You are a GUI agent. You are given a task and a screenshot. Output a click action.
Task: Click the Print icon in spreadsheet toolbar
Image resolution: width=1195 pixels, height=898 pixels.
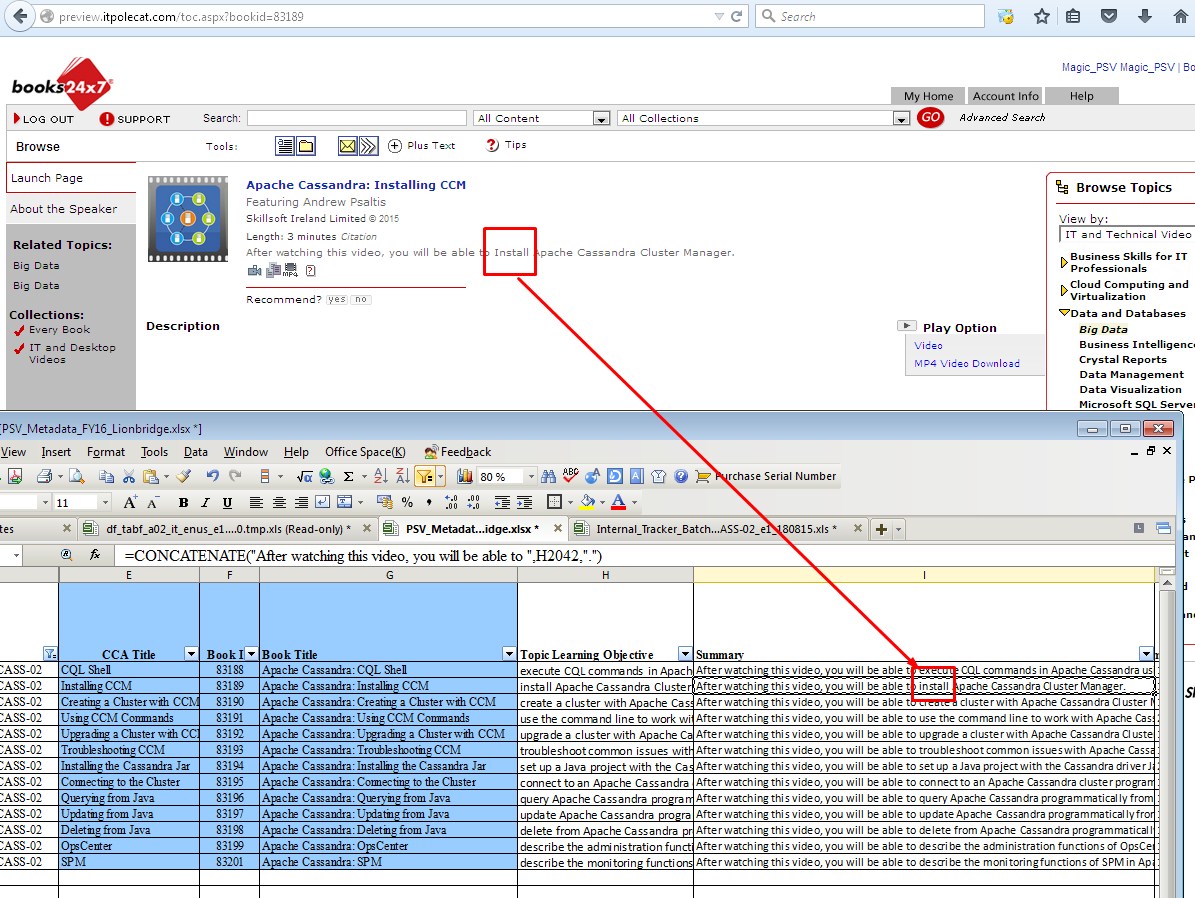44,476
